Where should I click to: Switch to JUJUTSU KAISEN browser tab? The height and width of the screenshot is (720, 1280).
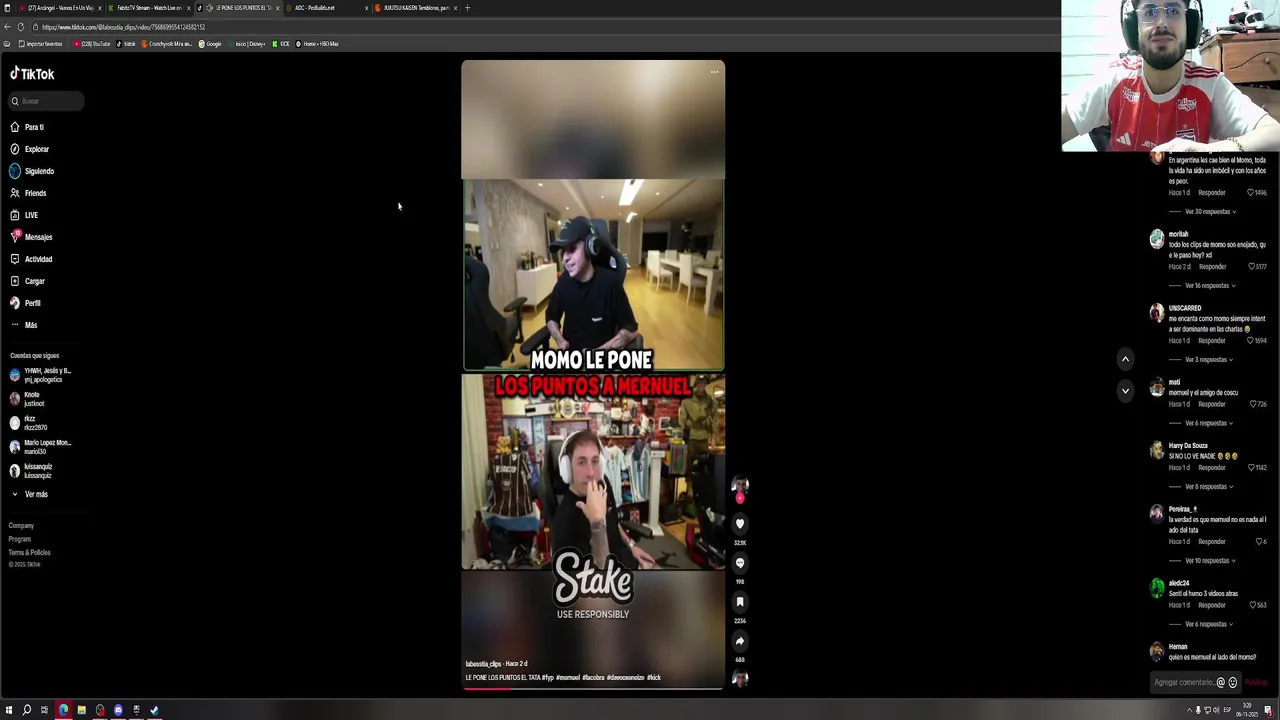pos(415,8)
